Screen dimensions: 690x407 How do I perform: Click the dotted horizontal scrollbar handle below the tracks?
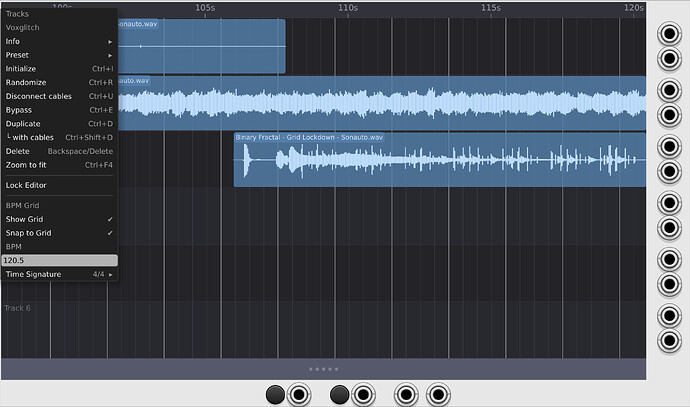click(323, 369)
